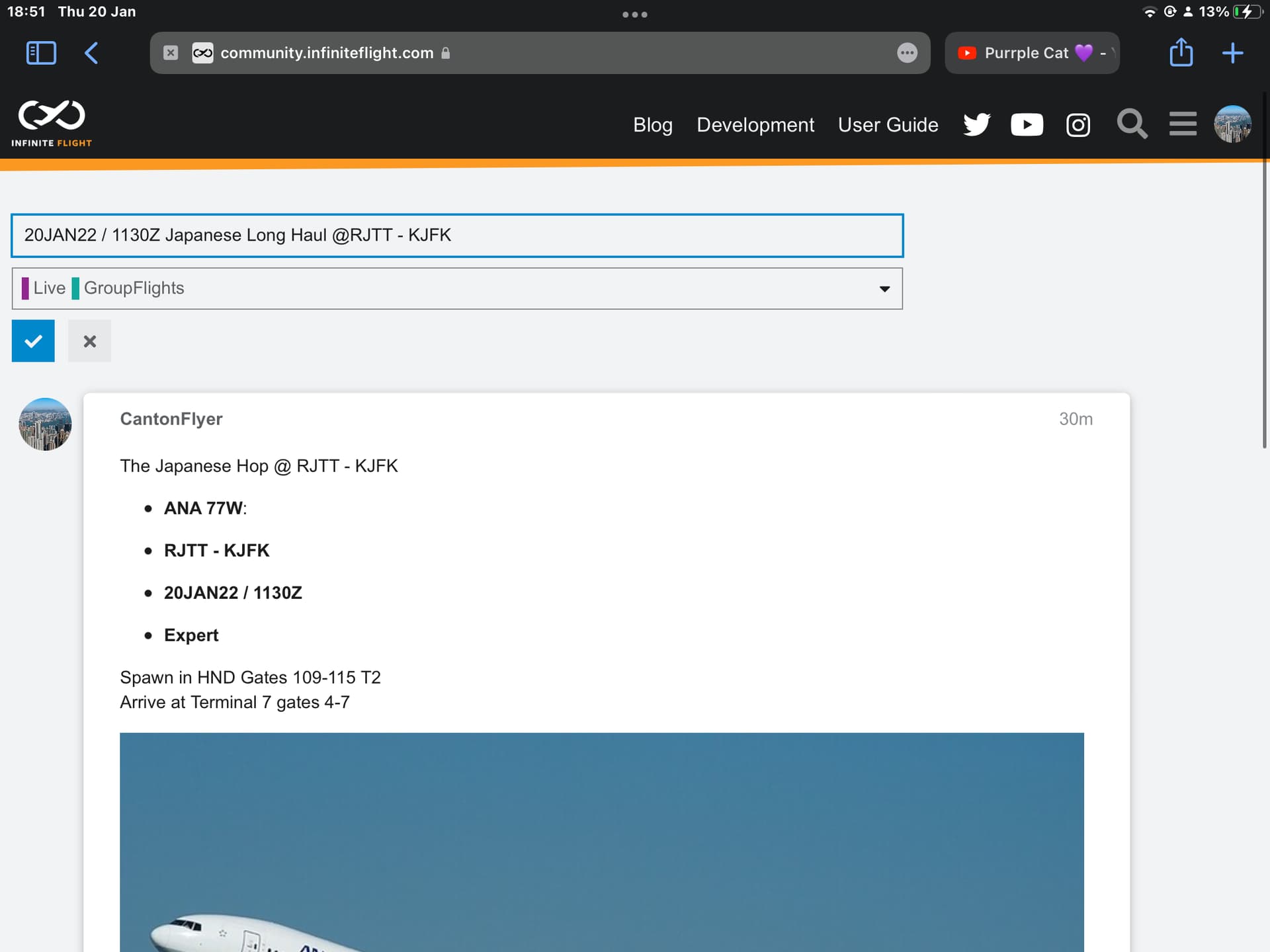
Task: Confirm title edit with checkmark button
Action: [33, 341]
